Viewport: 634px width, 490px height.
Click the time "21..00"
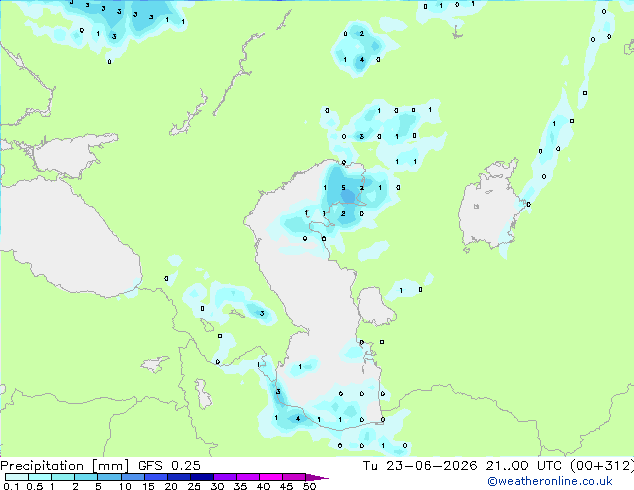coord(507,466)
